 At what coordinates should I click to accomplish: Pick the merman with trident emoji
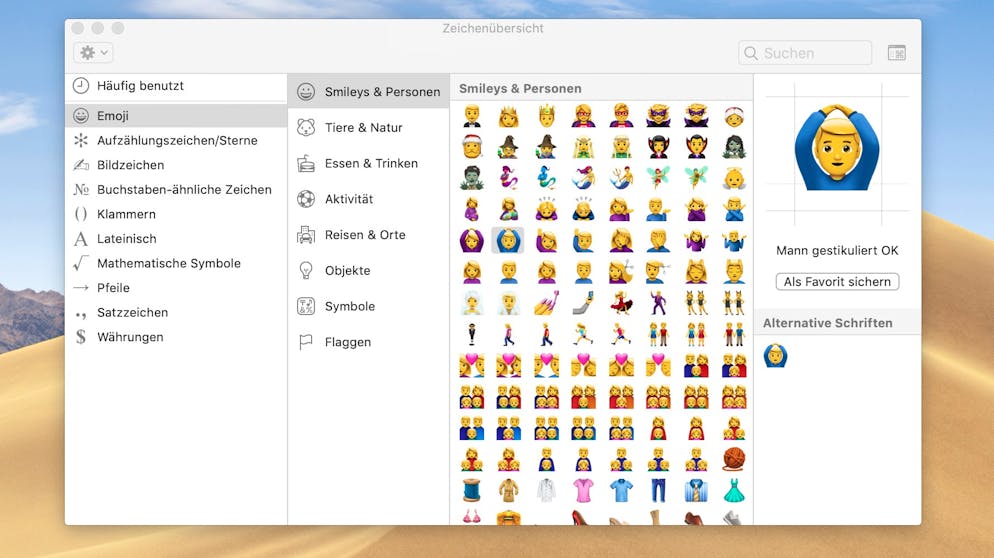point(621,178)
